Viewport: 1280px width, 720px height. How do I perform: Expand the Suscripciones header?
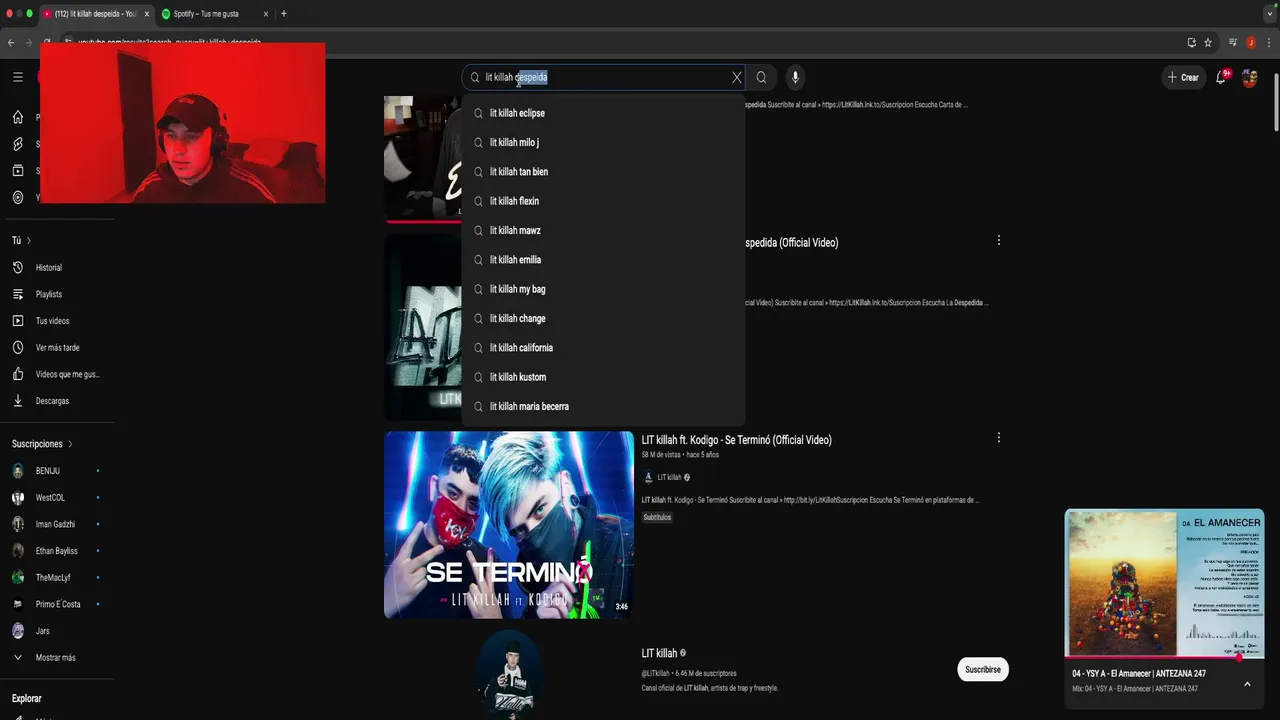[x=42, y=444]
